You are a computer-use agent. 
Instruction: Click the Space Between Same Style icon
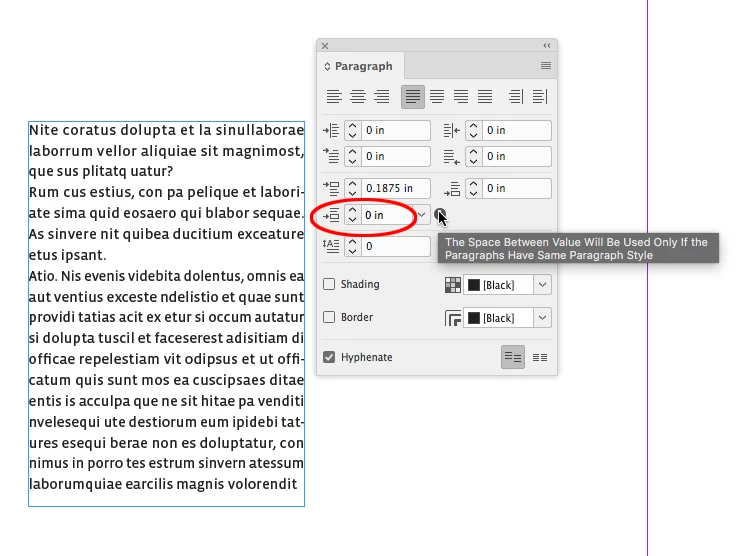tap(331, 215)
